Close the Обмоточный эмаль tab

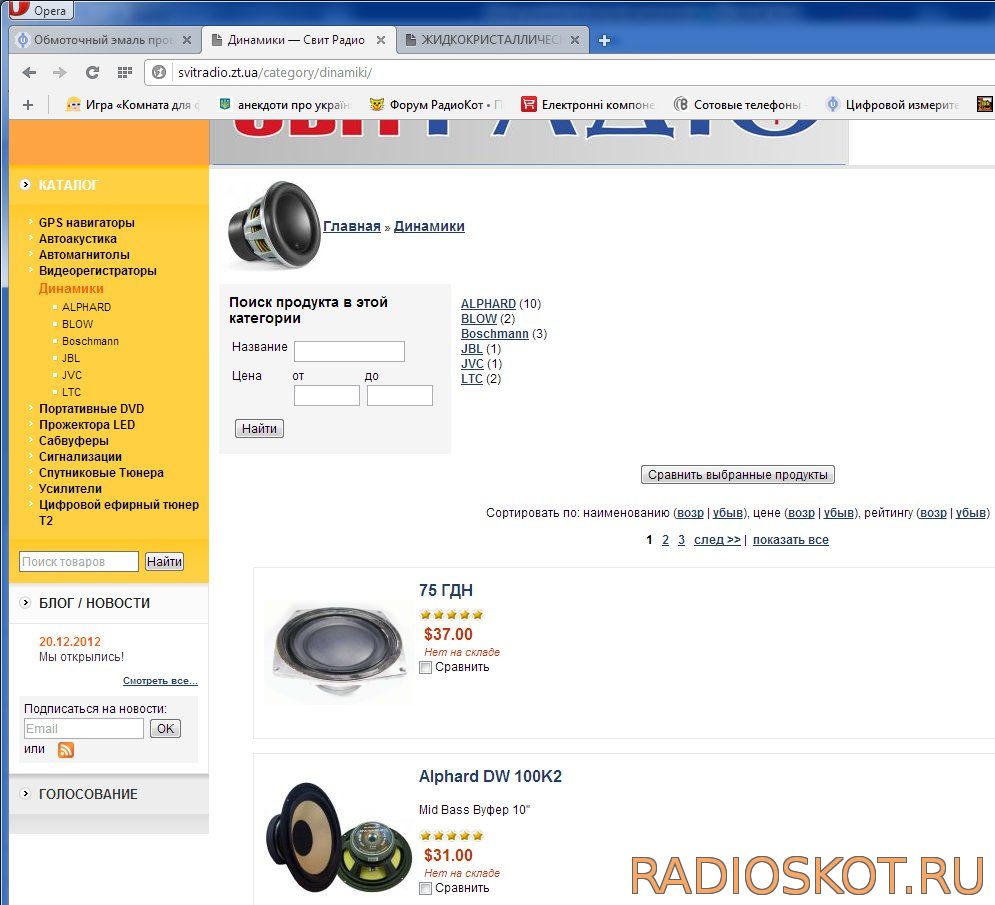click(187, 40)
